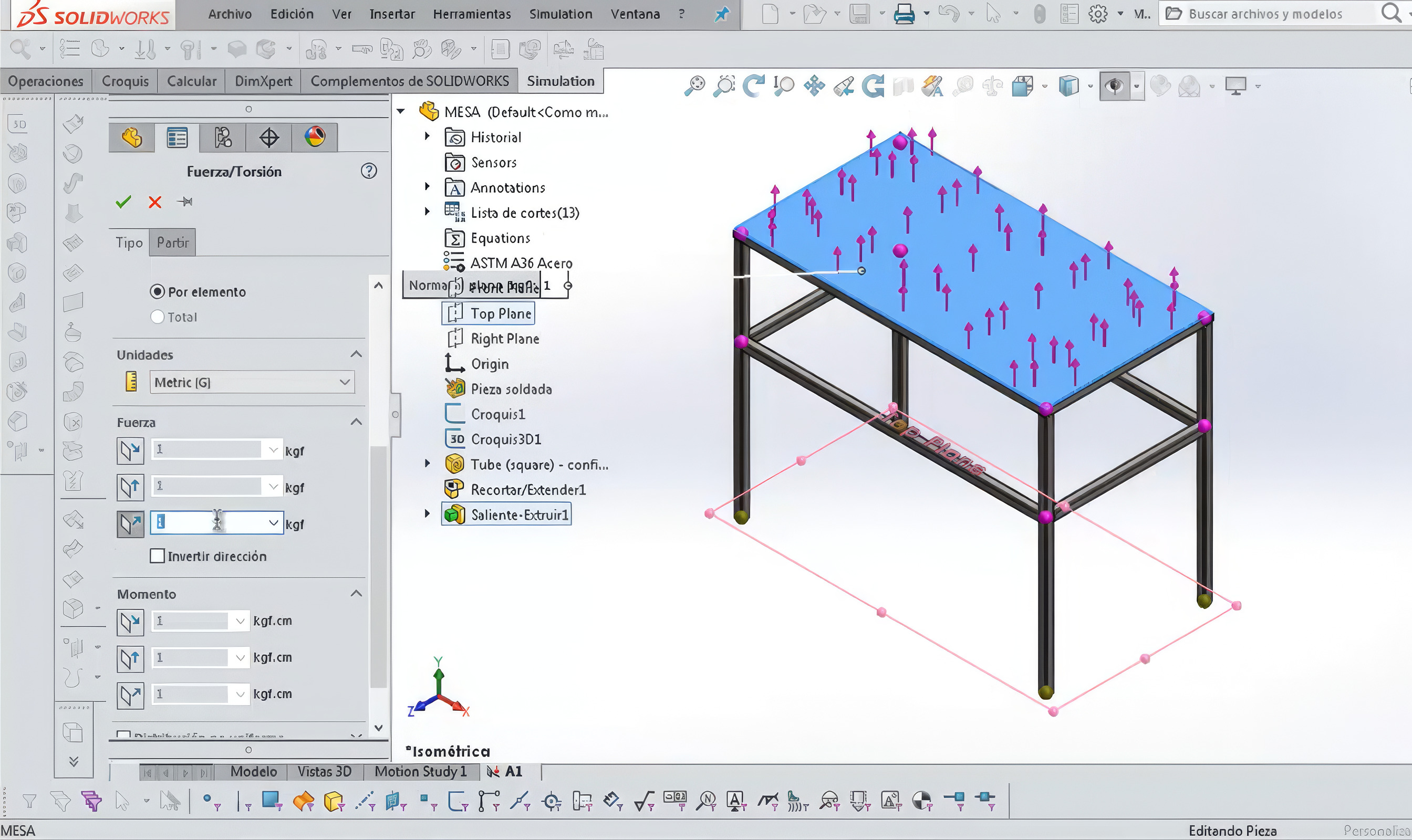Open the Metric (G) units dropdown

tap(252, 383)
